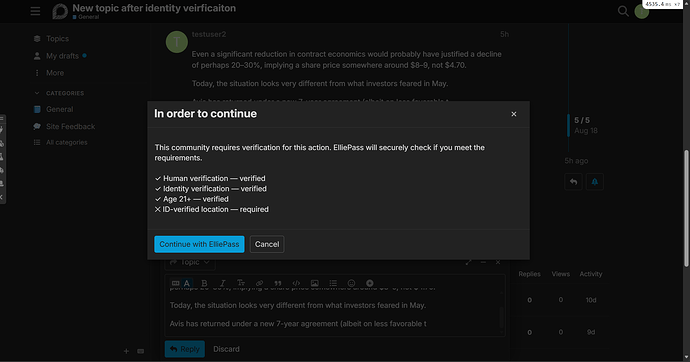Minimize the composer panel
This screenshot has width=690, height=362.
483,262
